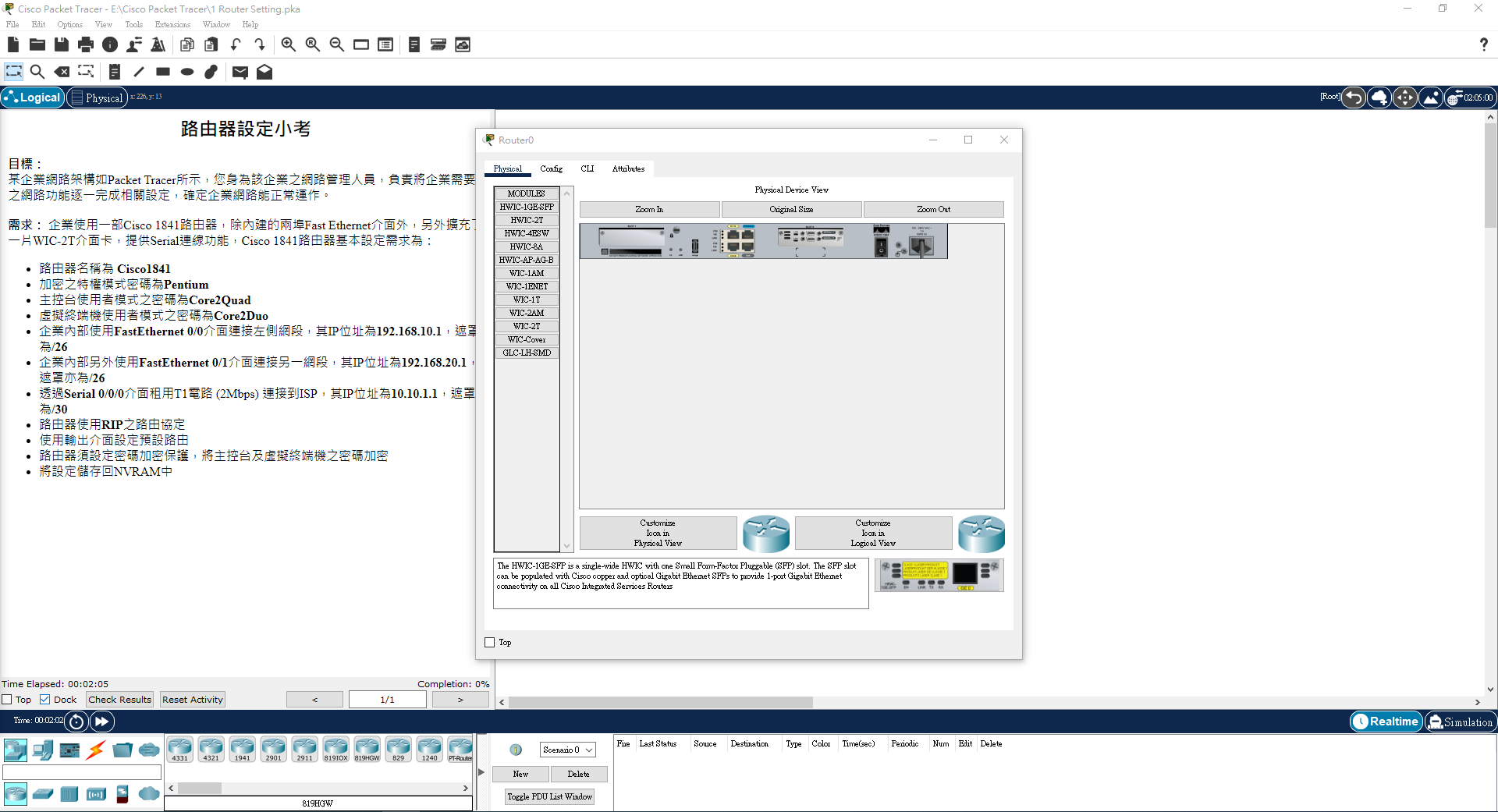Click Reset Activity button

(x=193, y=700)
